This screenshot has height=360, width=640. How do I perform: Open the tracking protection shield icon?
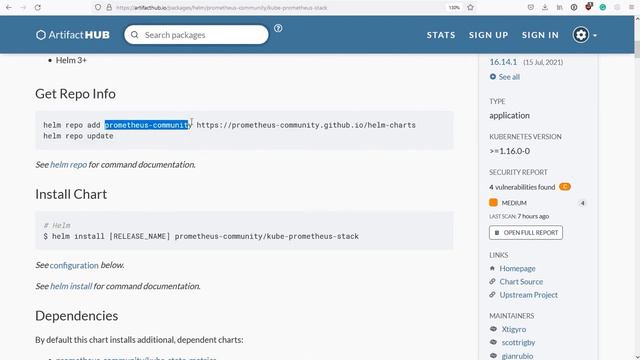coord(98,7)
